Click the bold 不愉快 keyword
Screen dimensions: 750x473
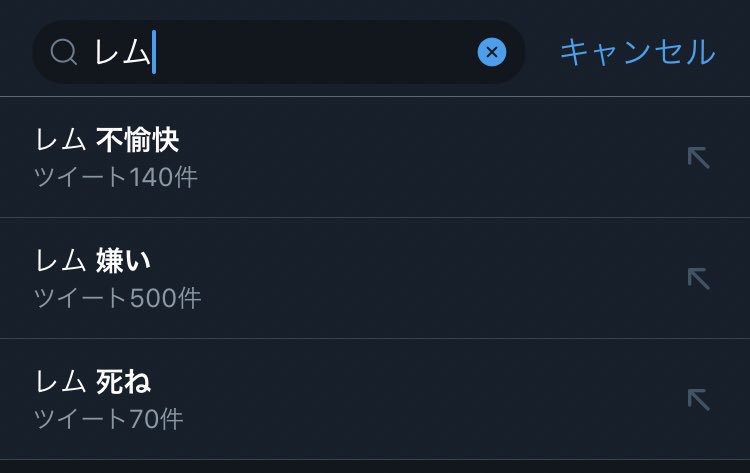(x=138, y=141)
